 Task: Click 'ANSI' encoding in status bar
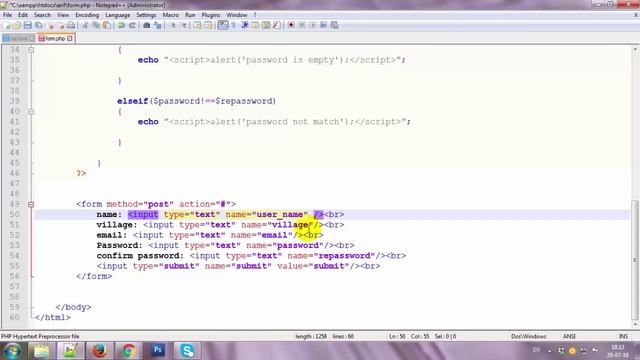pos(569,337)
